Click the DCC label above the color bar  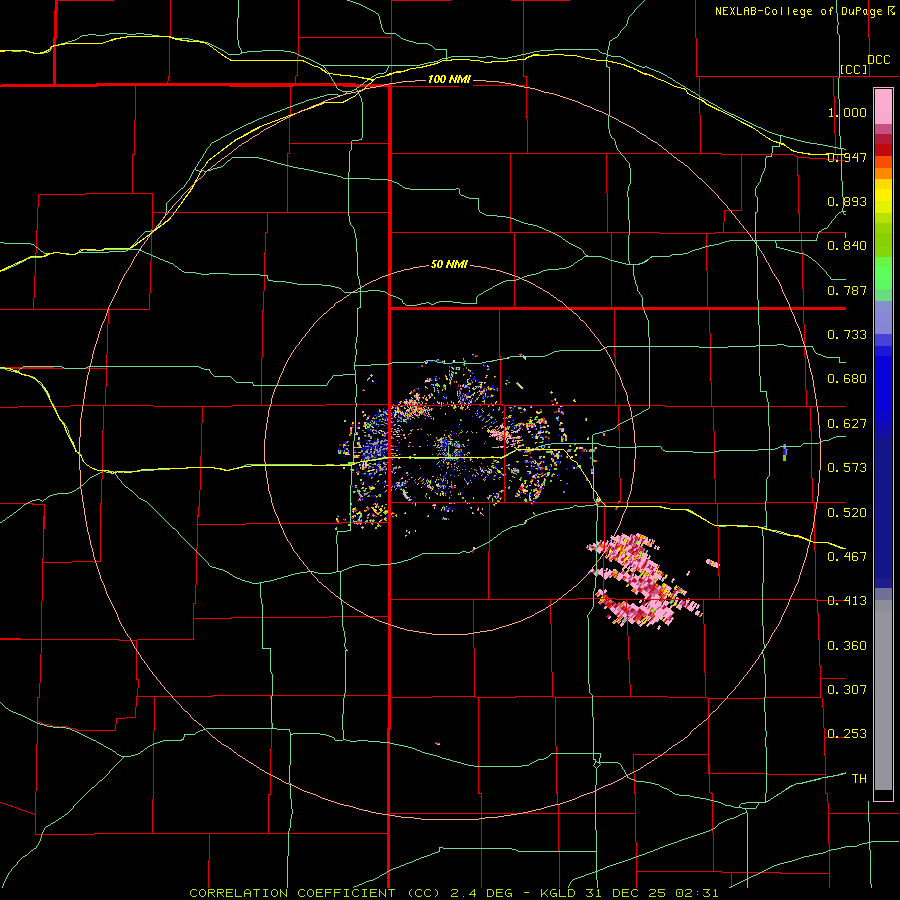pos(878,60)
